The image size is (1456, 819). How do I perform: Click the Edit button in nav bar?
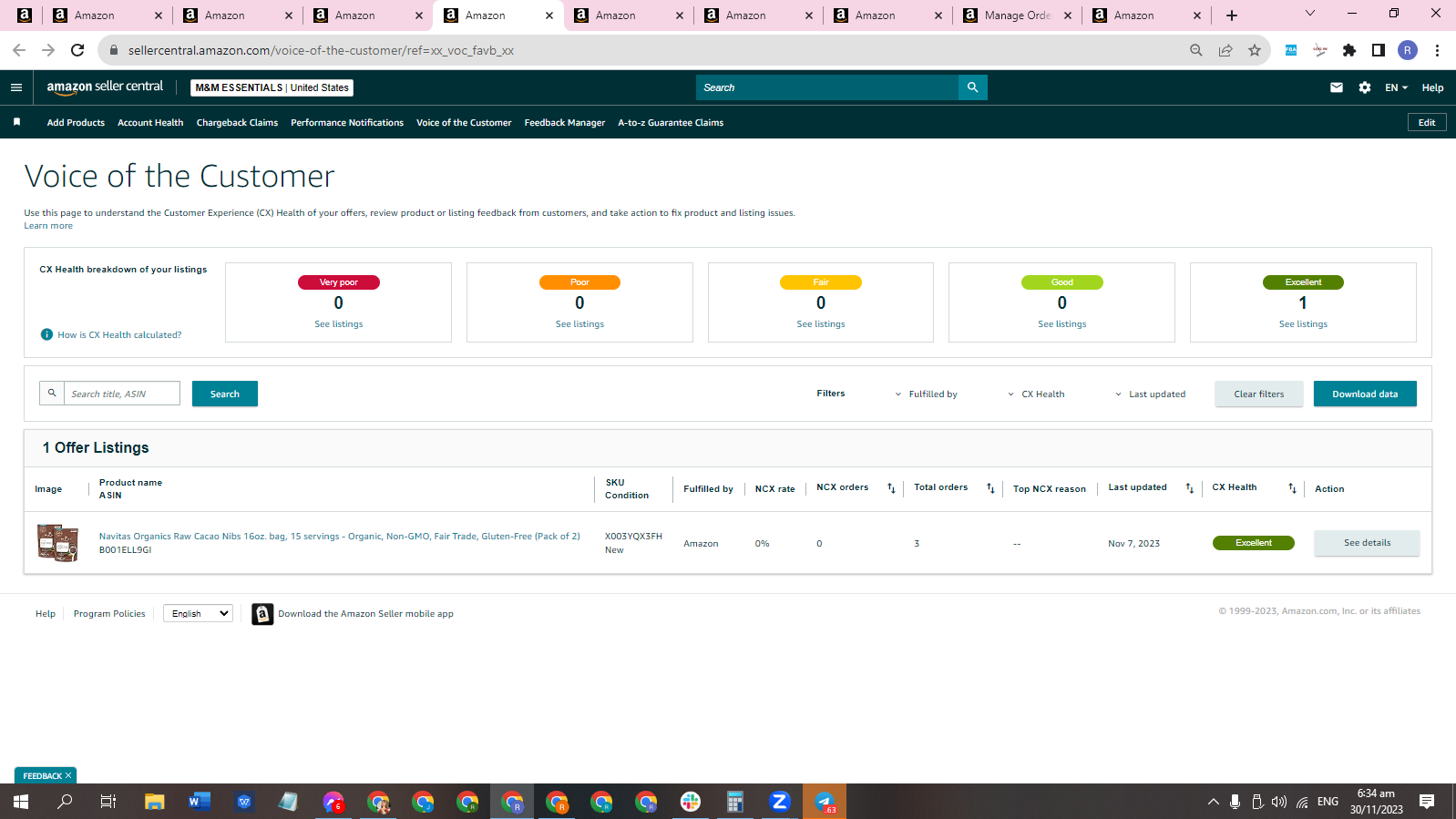coord(1427,122)
